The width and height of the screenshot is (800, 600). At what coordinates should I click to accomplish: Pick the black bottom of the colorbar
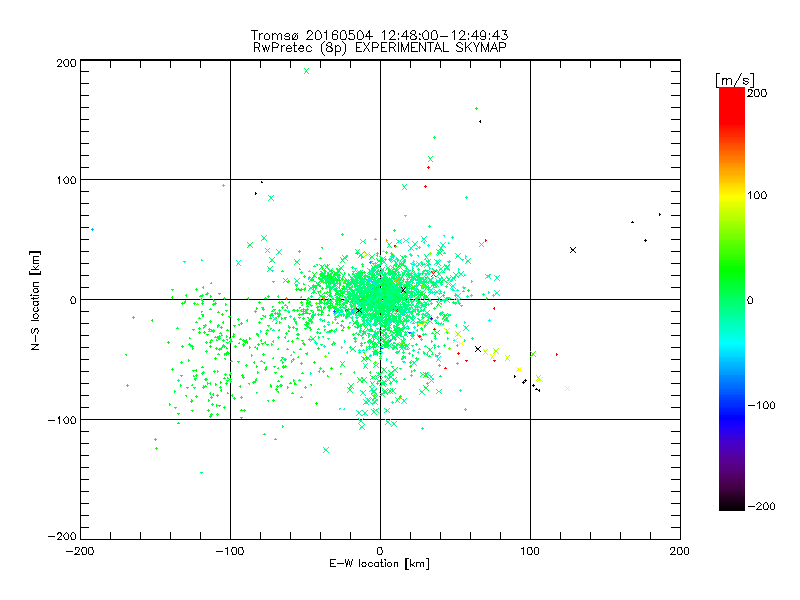click(x=732, y=503)
